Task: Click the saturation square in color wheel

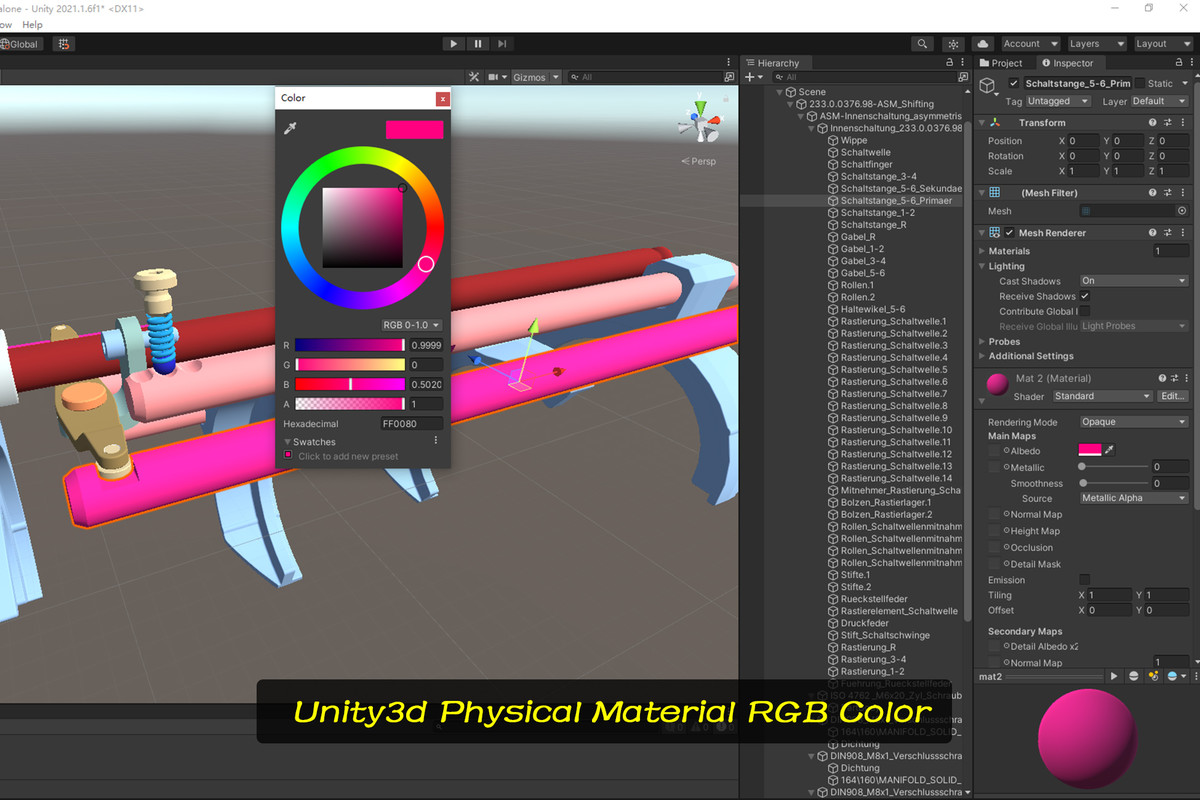Action: pyautogui.click(x=362, y=228)
